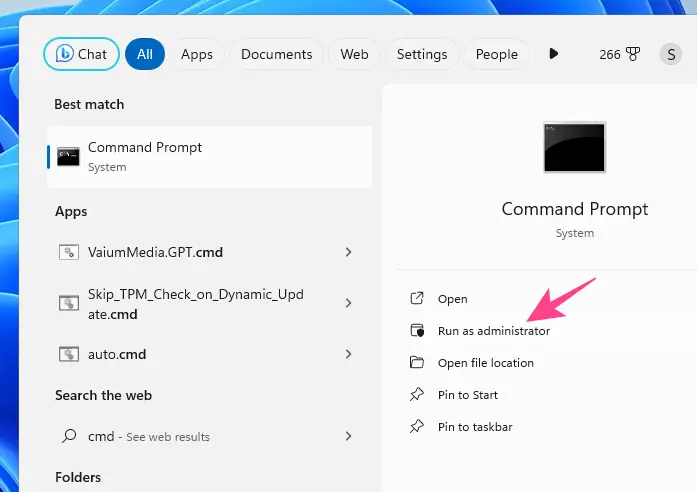Open the 266 rewards points badge

tap(619, 54)
